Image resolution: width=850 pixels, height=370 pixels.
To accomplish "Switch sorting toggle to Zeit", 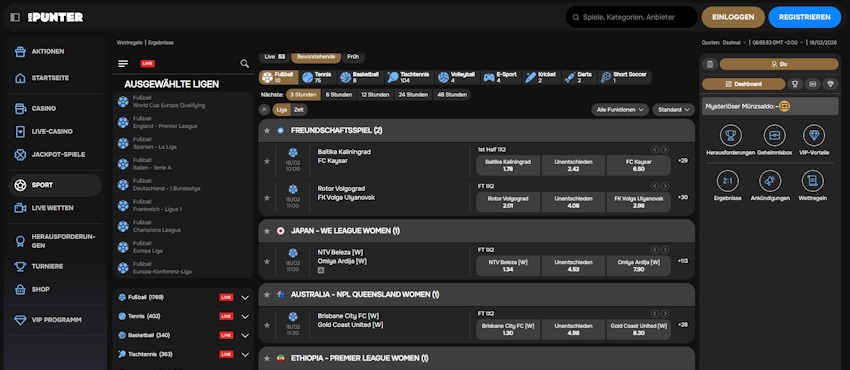I will pyautogui.click(x=299, y=109).
